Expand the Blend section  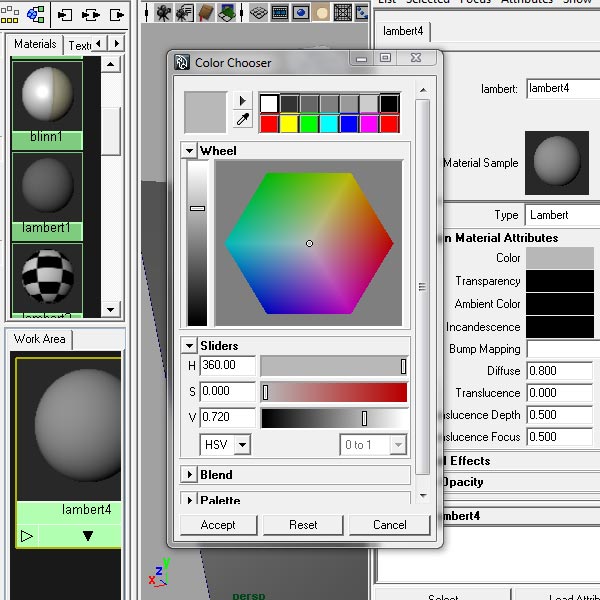(189, 474)
